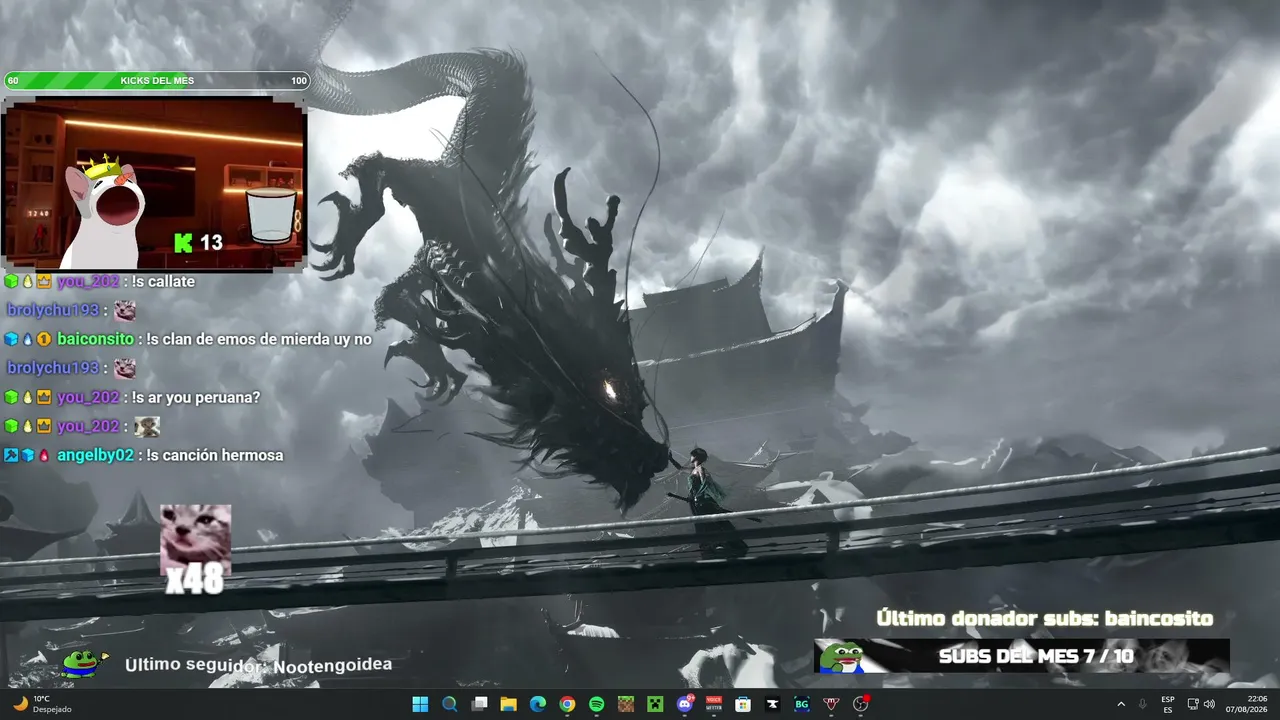
Task: Switch to Google Chrome in taskbar
Action: (567, 704)
